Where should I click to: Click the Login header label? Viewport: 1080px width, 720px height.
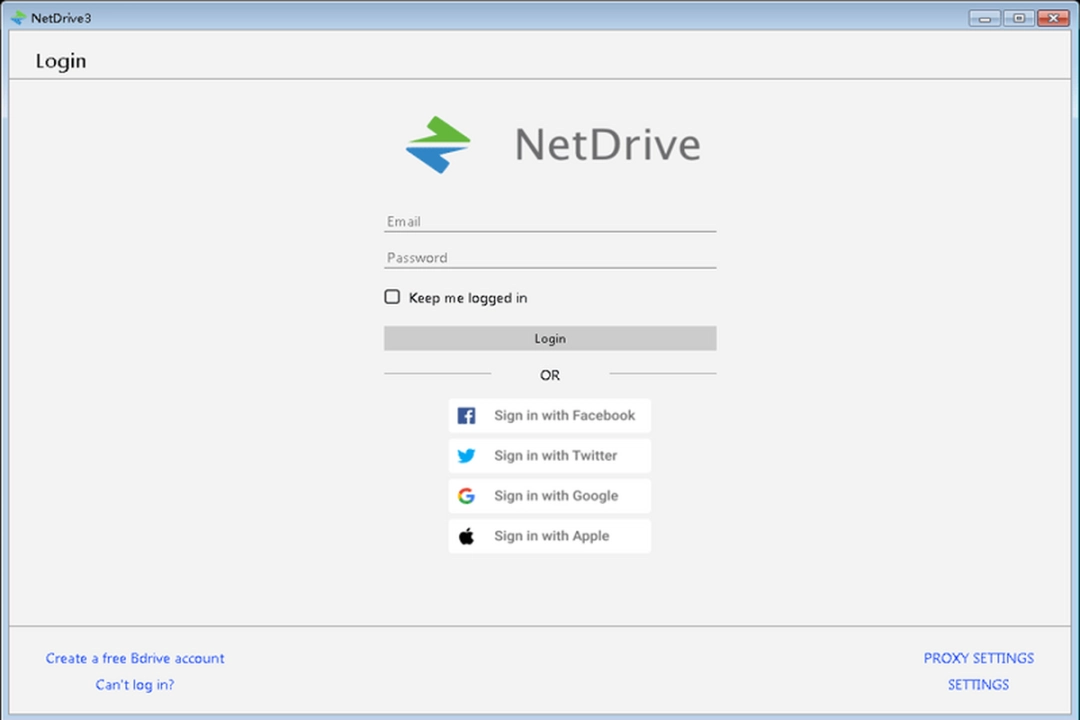[61, 60]
